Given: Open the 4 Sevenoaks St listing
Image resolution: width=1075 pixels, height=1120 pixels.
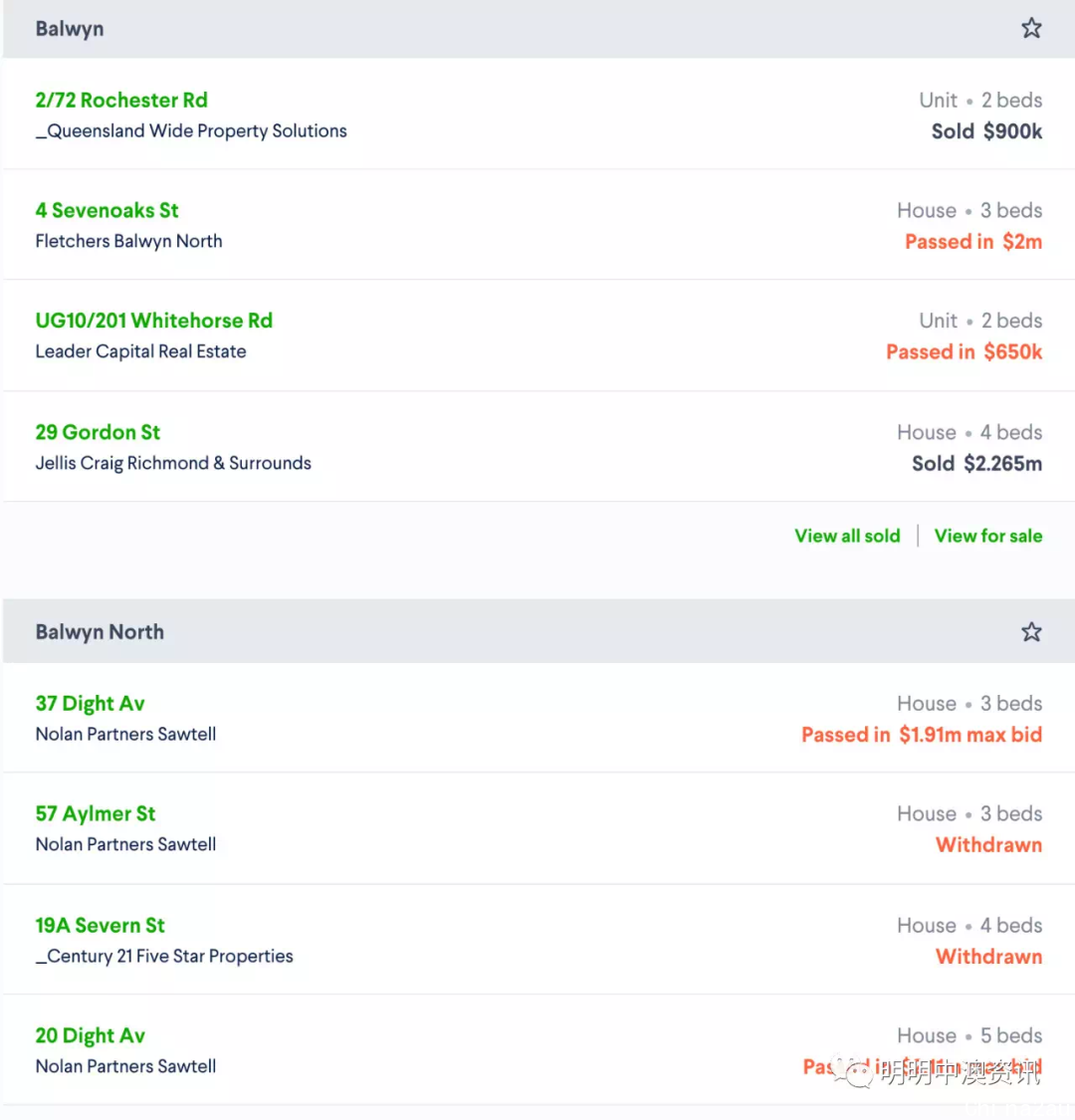Looking at the screenshot, I should point(107,210).
